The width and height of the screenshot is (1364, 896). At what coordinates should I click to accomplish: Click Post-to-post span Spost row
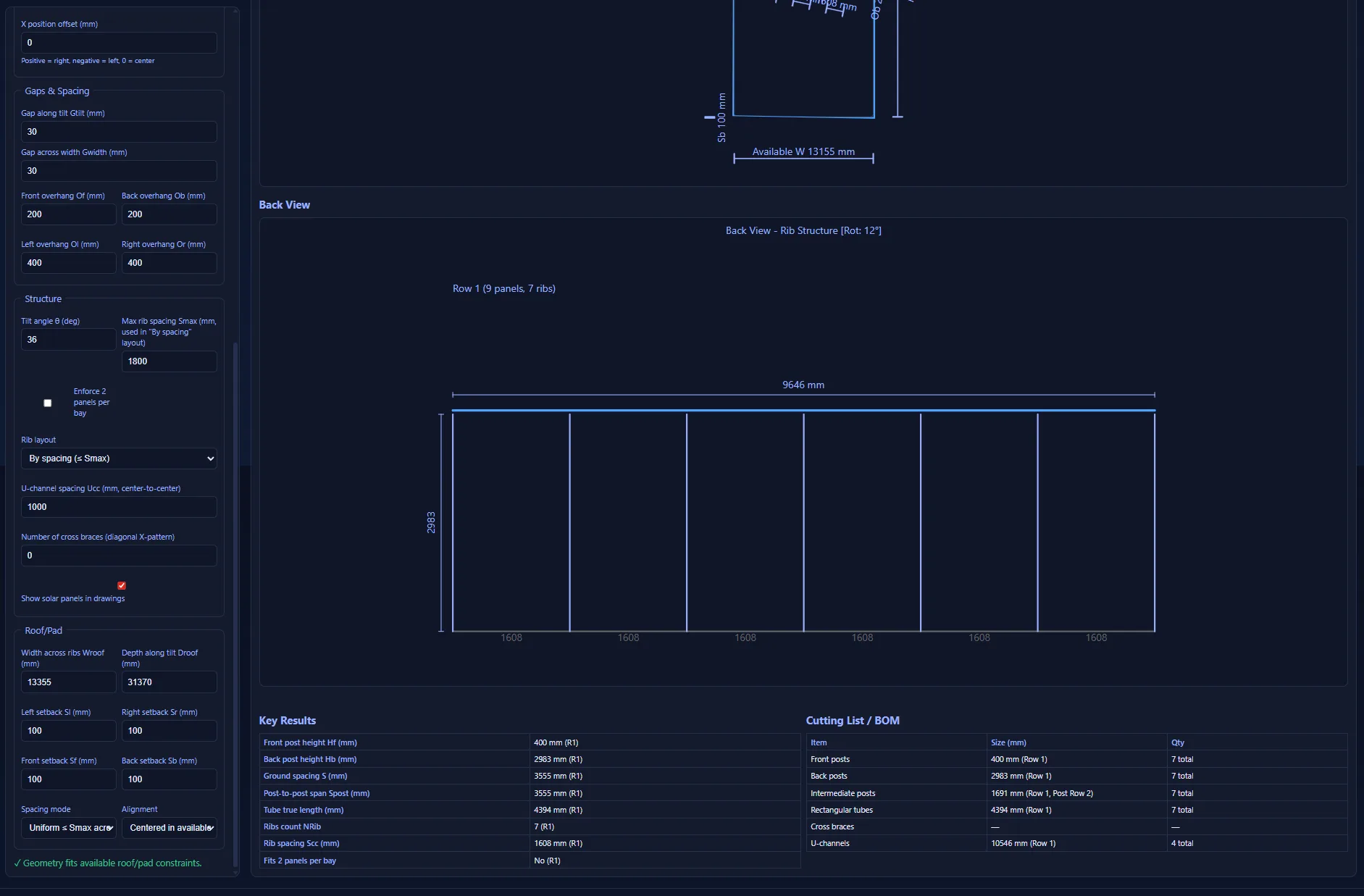(x=530, y=793)
